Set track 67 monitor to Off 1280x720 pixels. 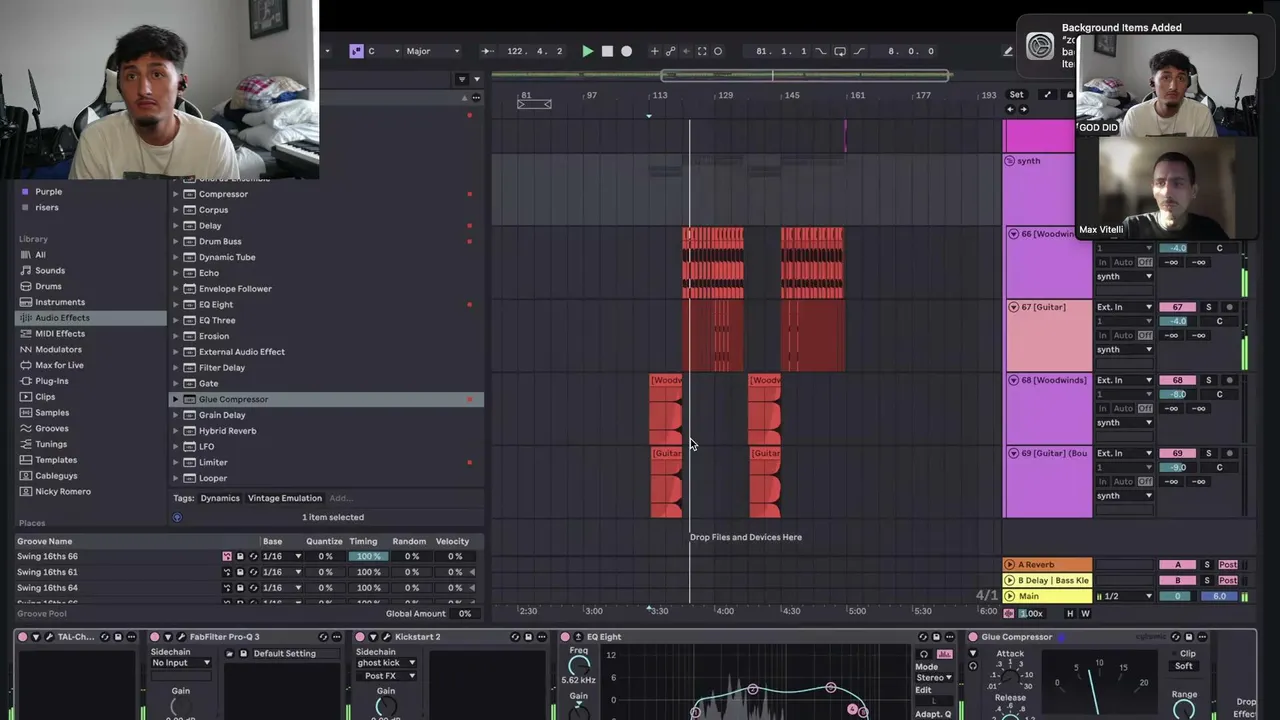coord(1145,335)
